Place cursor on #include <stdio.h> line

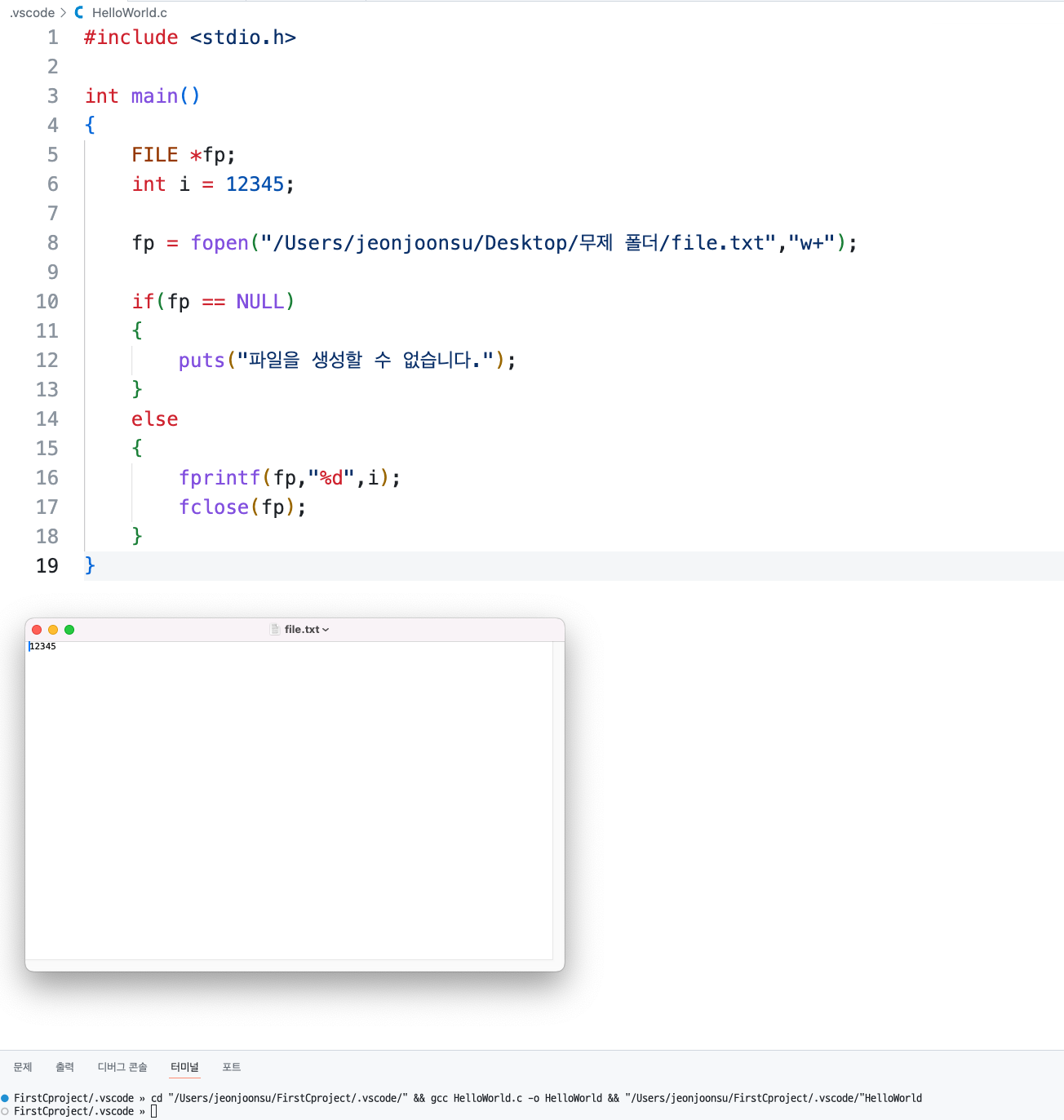click(190, 38)
